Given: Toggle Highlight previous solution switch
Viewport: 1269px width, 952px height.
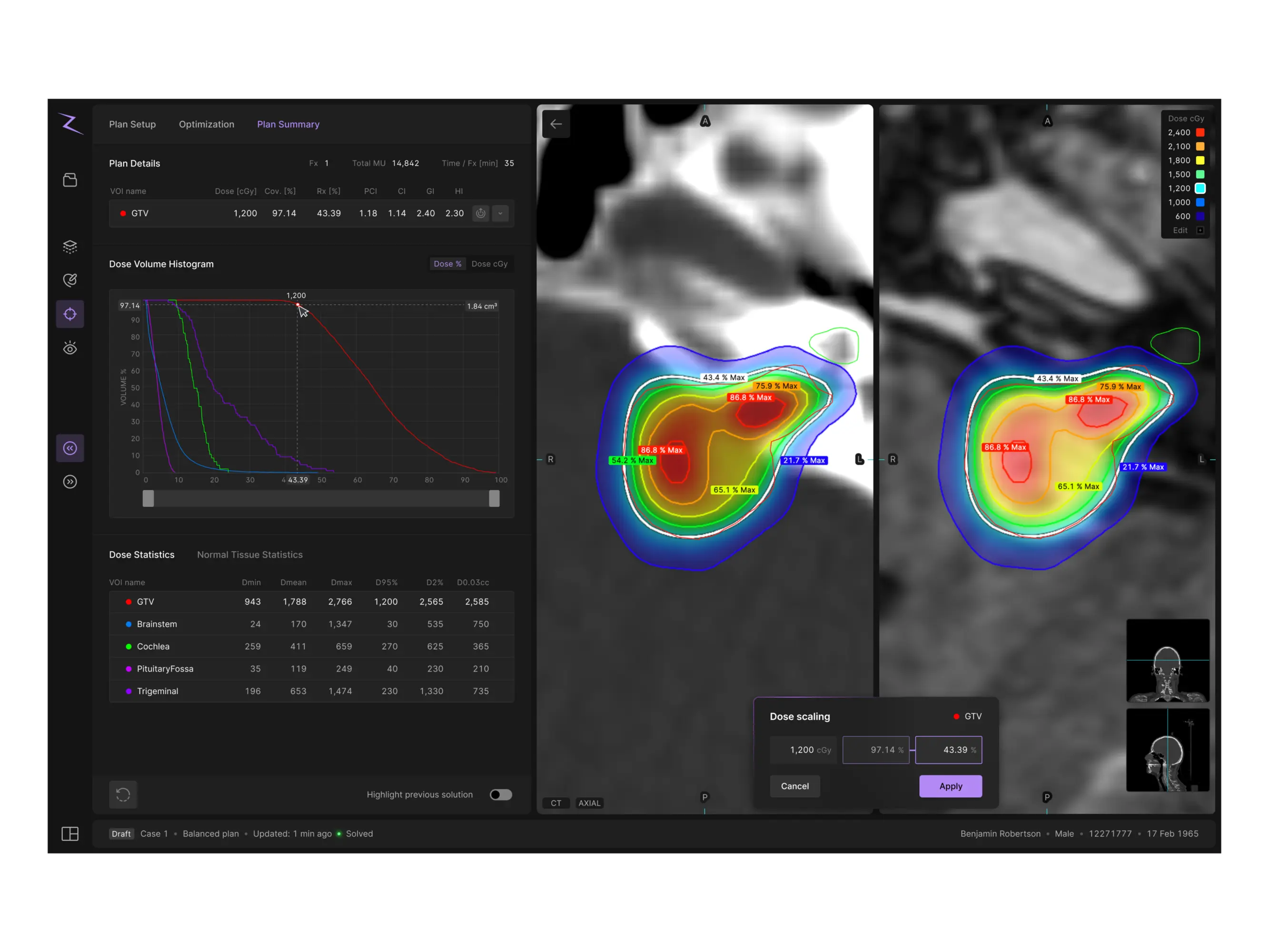Looking at the screenshot, I should point(500,795).
